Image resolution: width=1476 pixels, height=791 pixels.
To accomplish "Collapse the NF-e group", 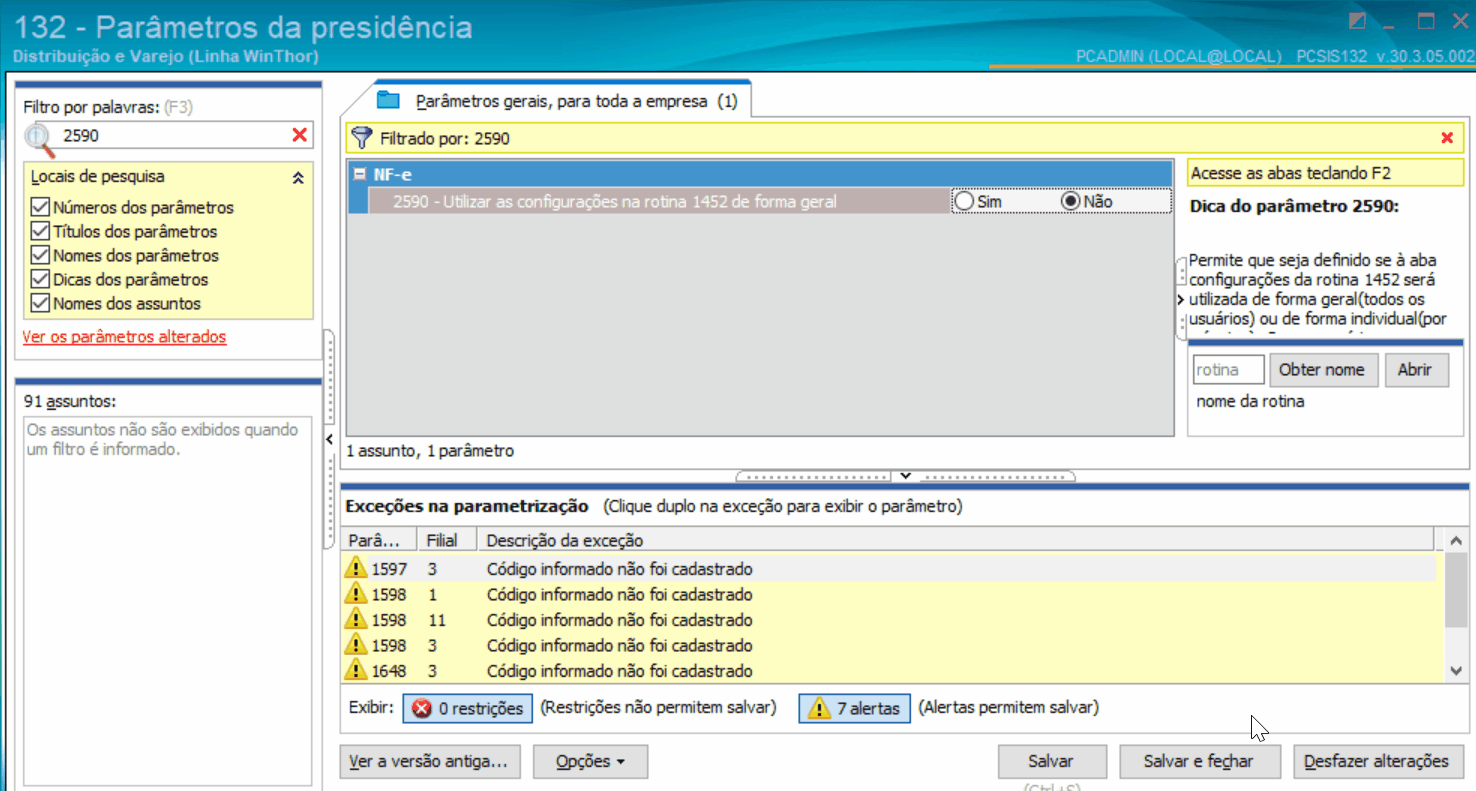I will [x=360, y=174].
